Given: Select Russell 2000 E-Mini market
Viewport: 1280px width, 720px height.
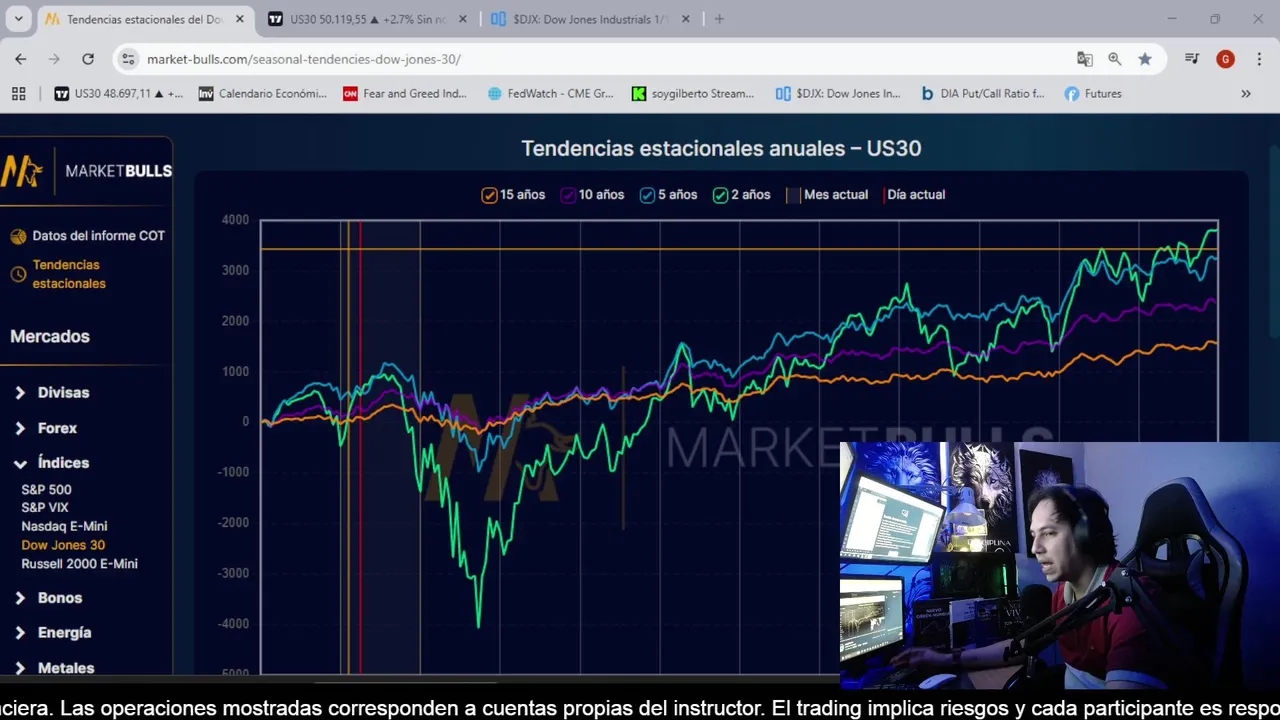Looking at the screenshot, I should (x=79, y=564).
